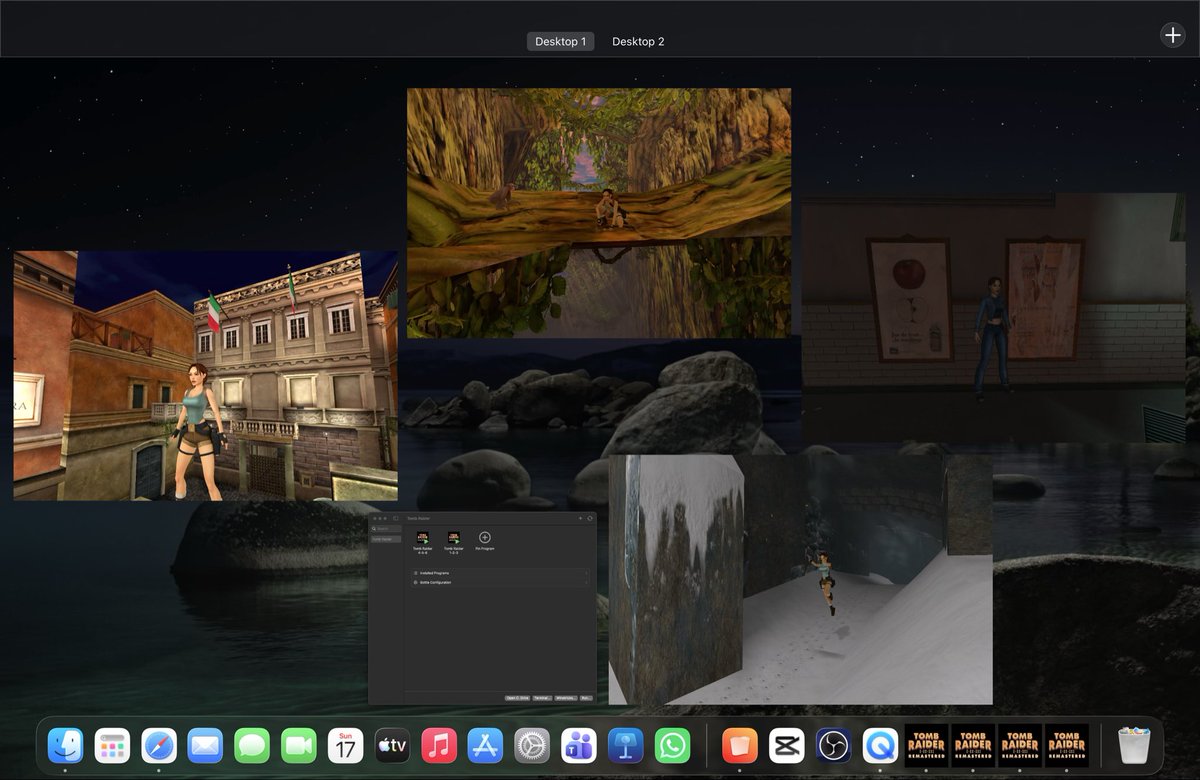The width and height of the screenshot is (1200, 780).
Task: Switch to Desktop 2 space
Action: pos(638,41)
